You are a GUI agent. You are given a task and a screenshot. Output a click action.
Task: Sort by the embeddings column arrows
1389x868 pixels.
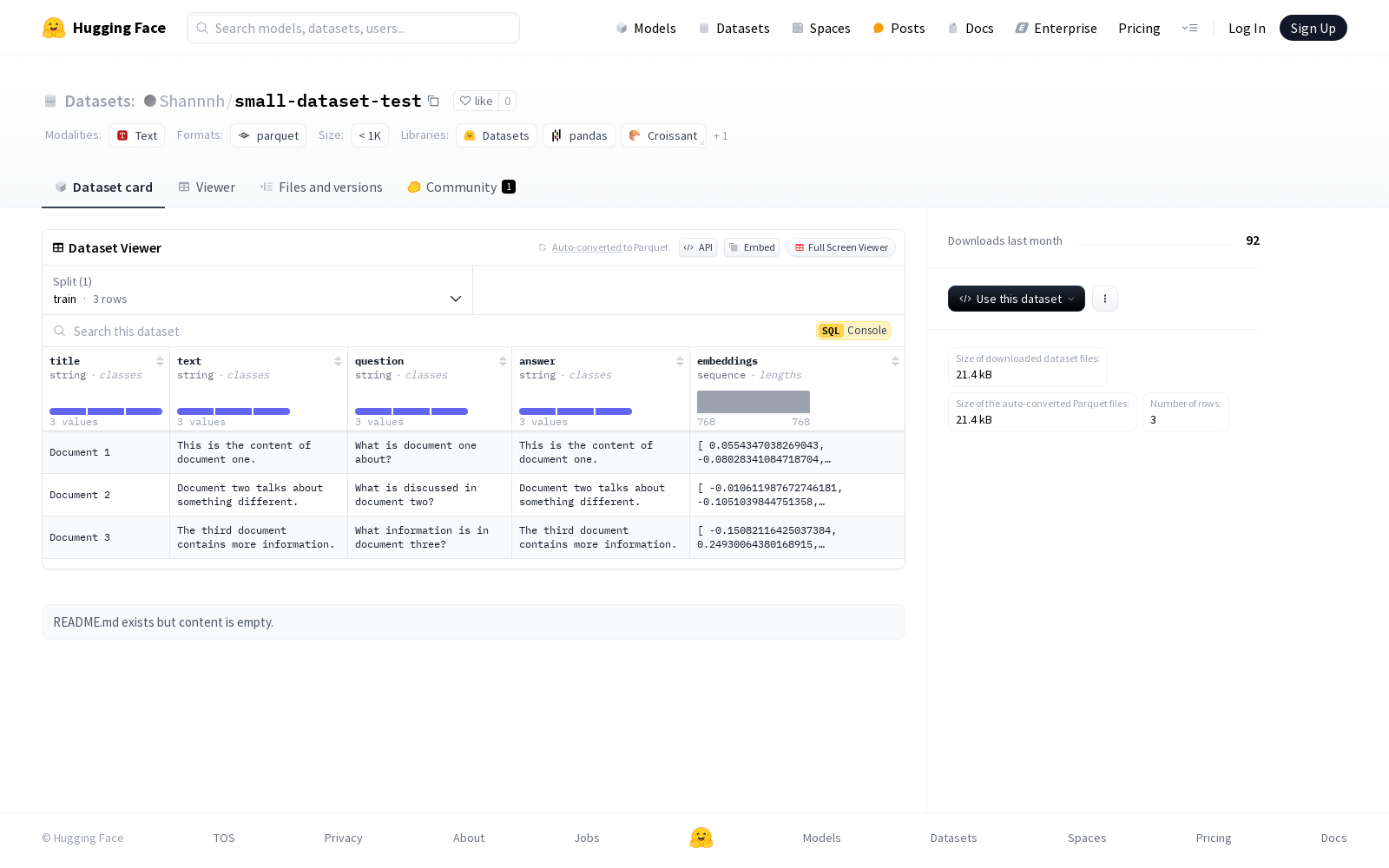[x=895, y=361]
